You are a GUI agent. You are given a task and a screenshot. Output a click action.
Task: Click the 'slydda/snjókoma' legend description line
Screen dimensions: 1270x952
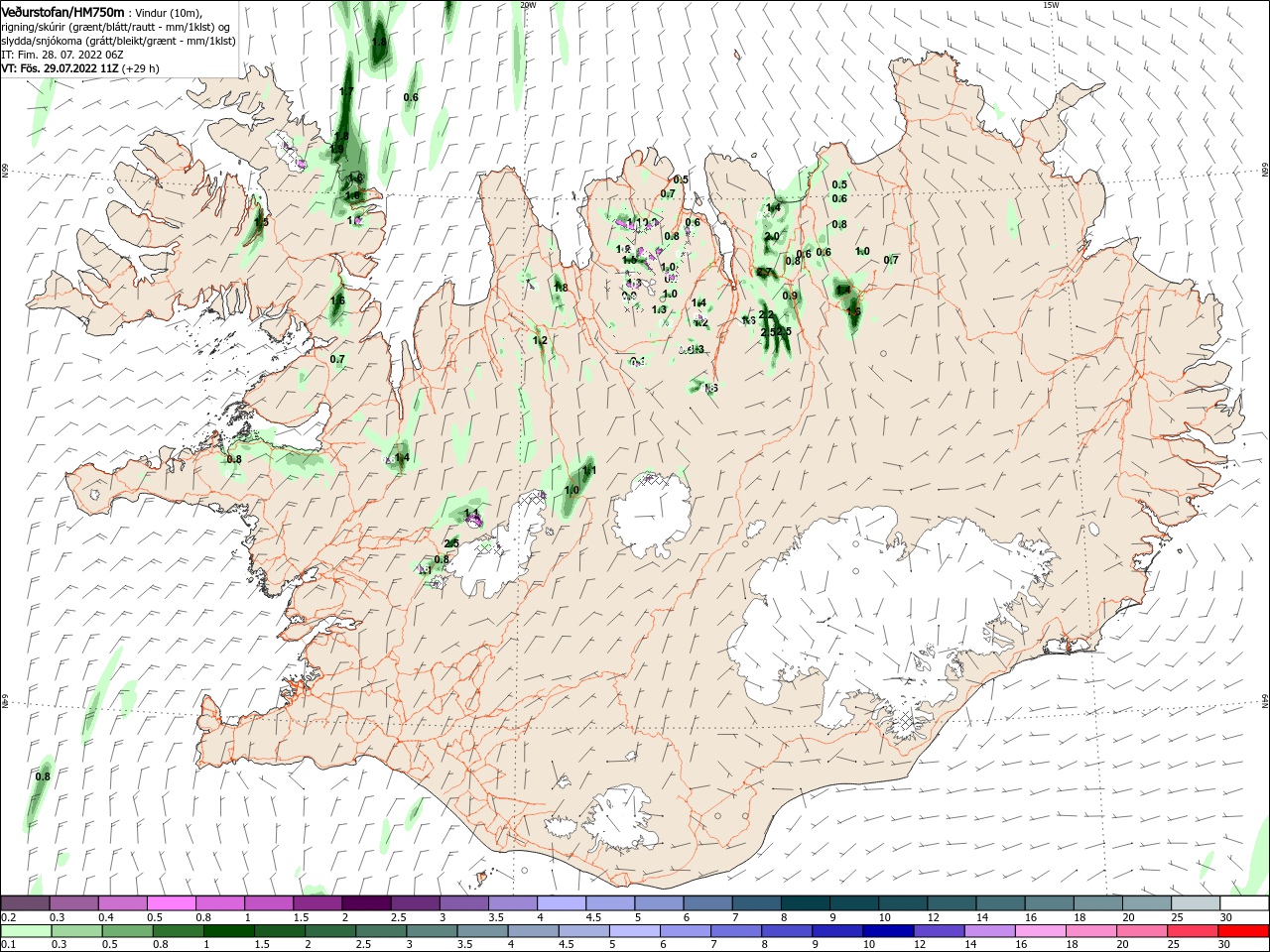tap(118, 41)
